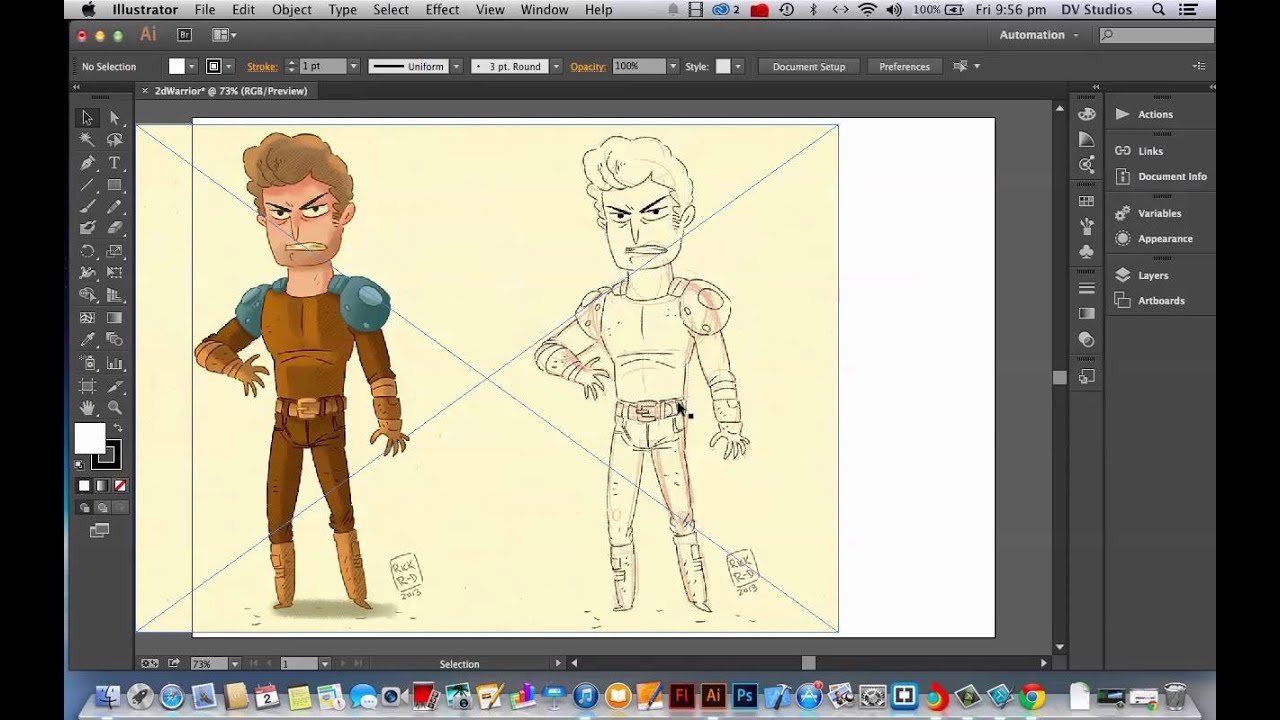The height and width of the screenshot is (720, 1280).
Task: Open the graphic Style dropdown
Action: (x=738, y=67)
